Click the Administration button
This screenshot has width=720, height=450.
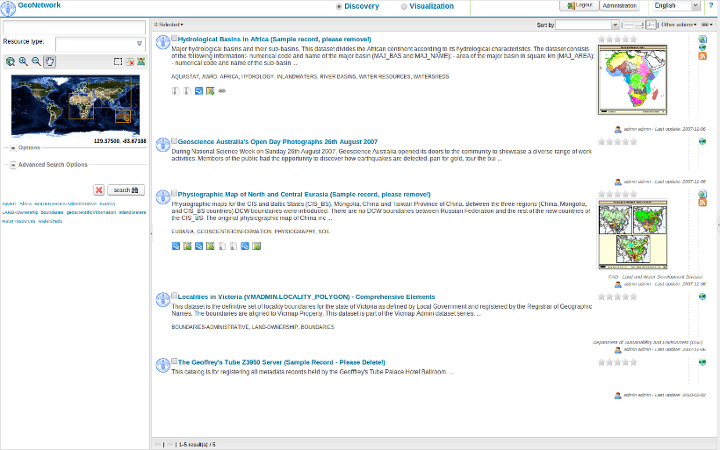(x=619, y=6)
